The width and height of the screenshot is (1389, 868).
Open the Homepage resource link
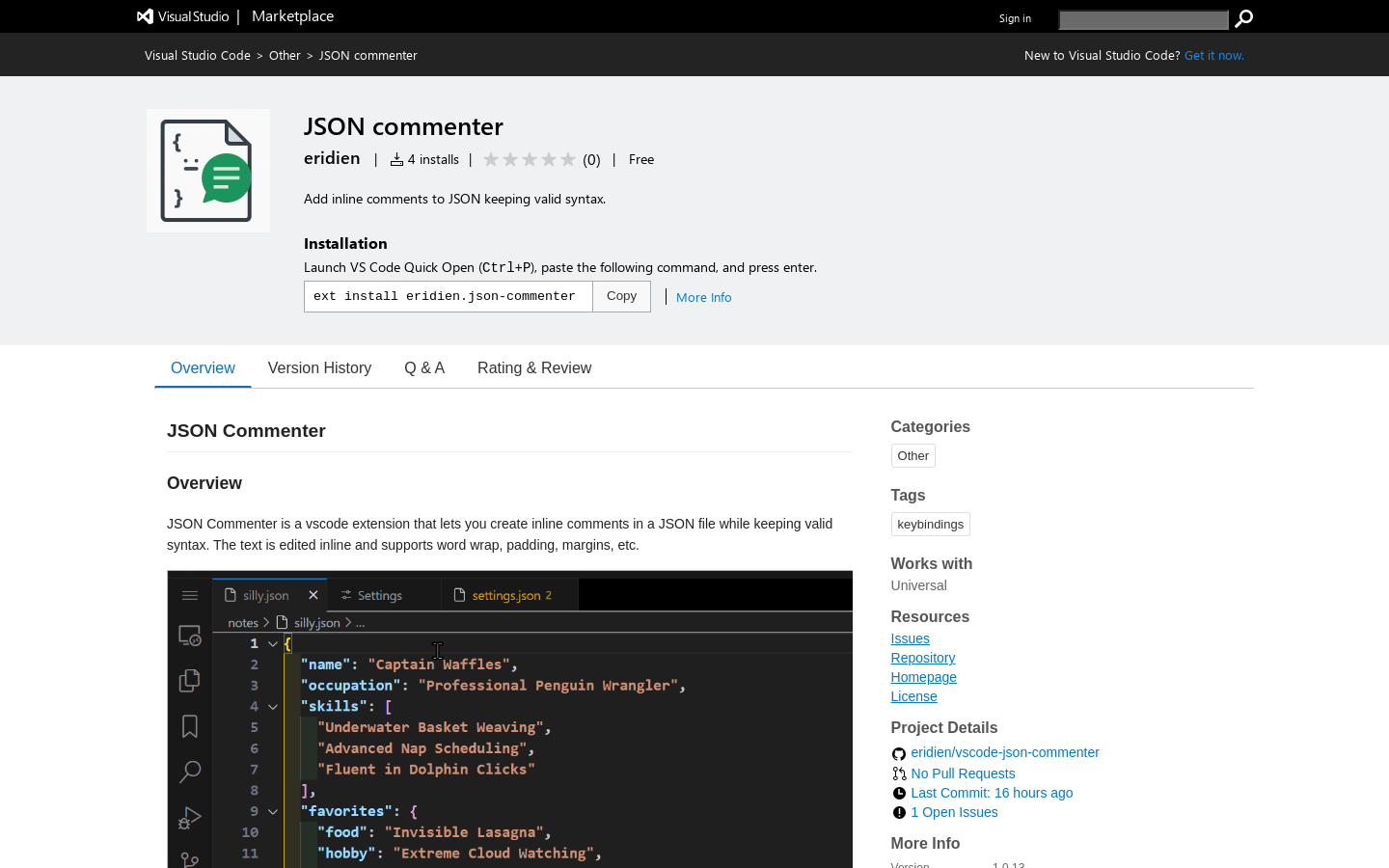923,677
